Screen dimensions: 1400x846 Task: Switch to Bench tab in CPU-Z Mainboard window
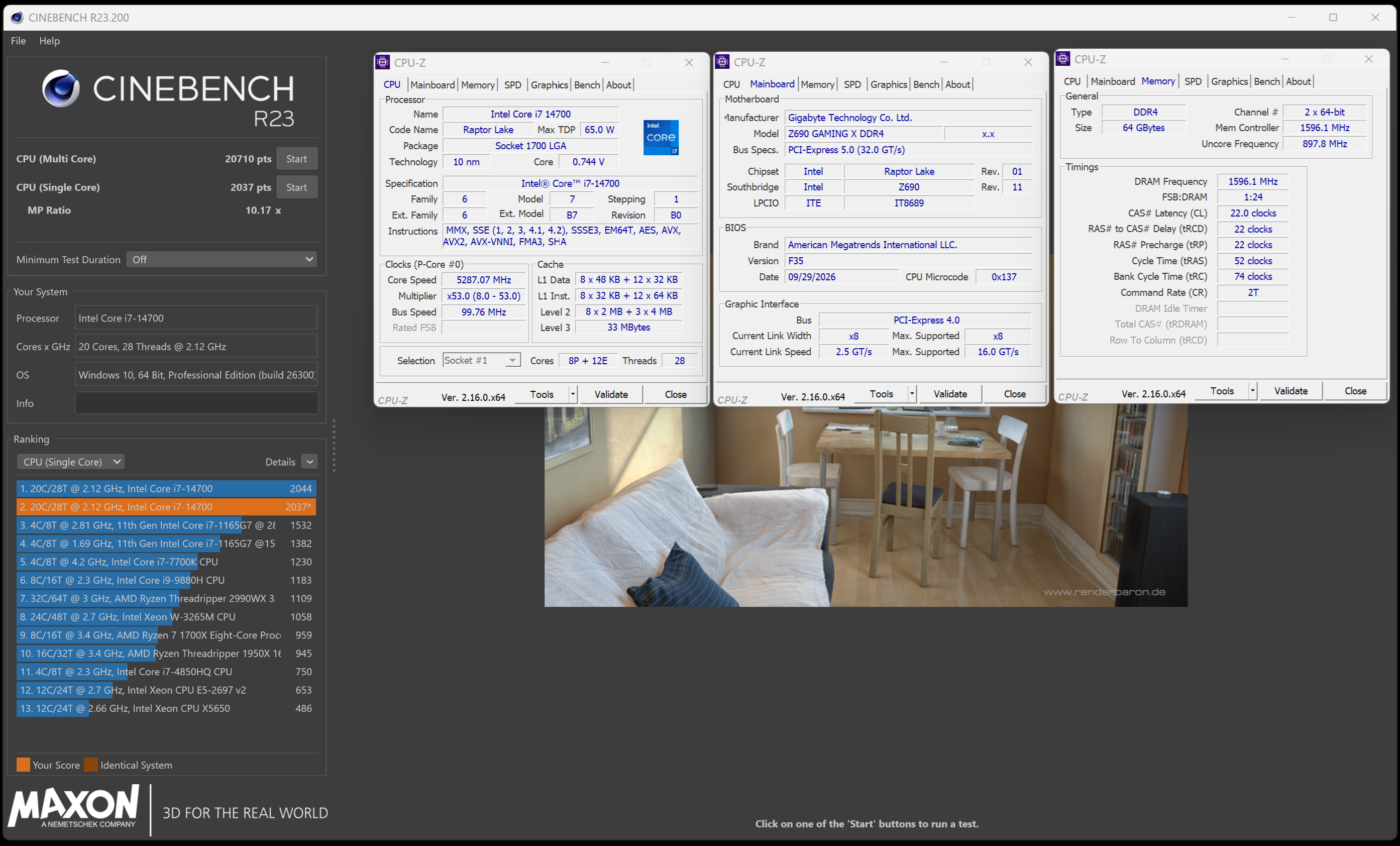click(x=926, y=84)
